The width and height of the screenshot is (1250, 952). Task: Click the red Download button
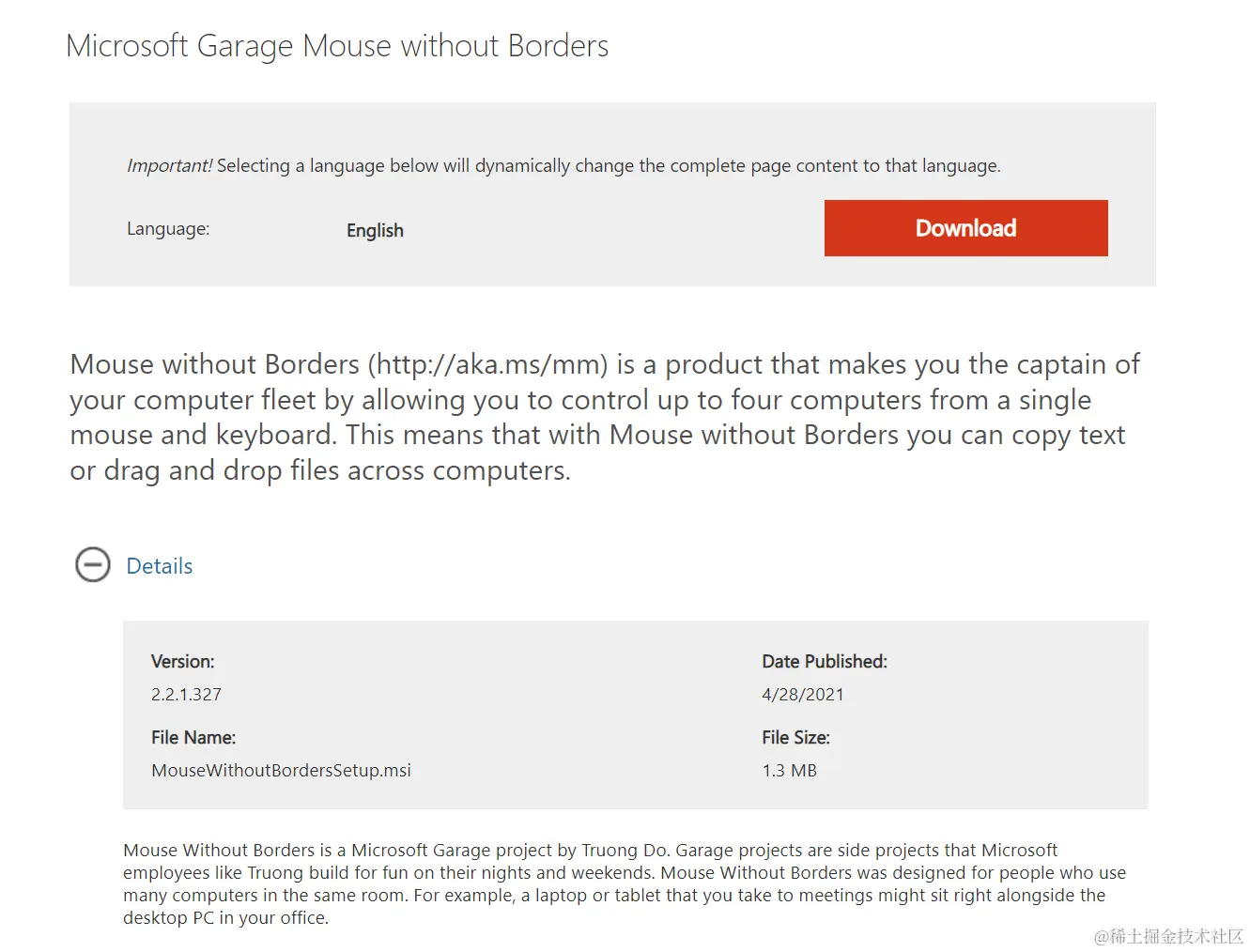pos(965,228)
